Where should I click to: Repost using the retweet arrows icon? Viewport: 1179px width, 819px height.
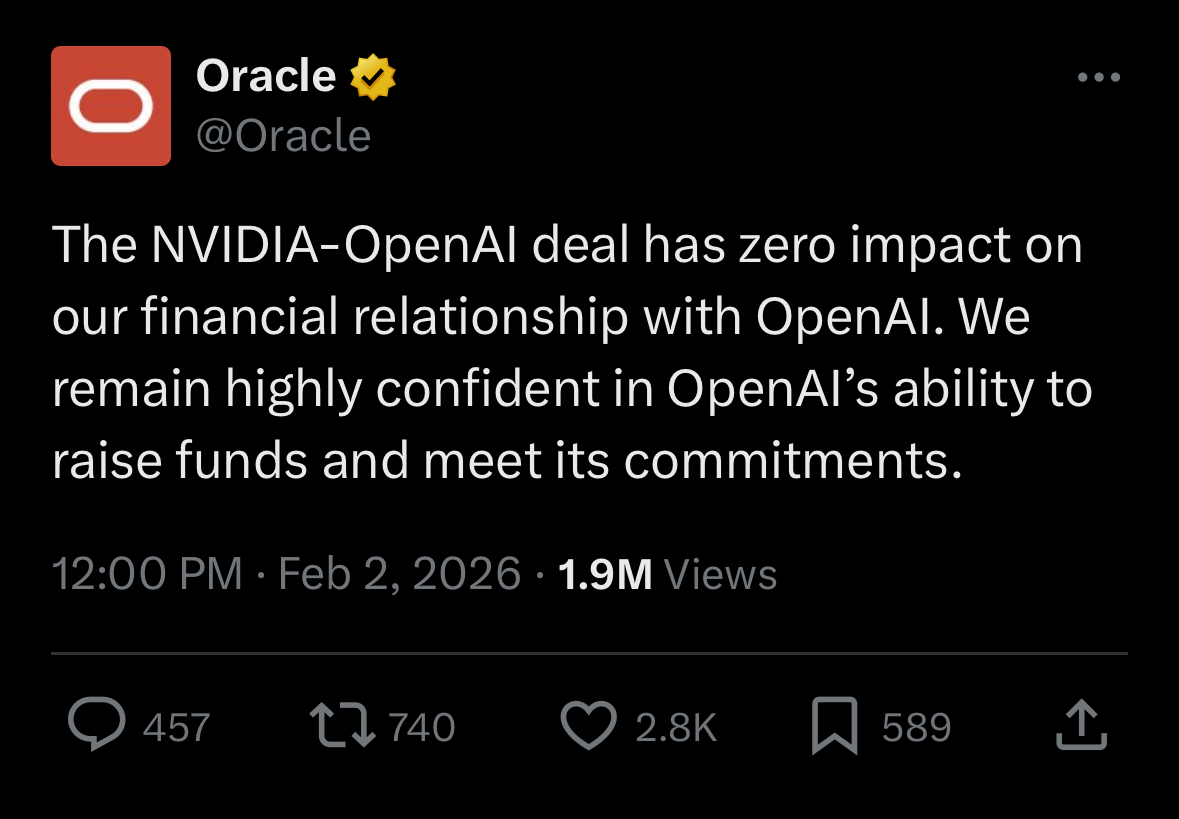click(342, 726)
